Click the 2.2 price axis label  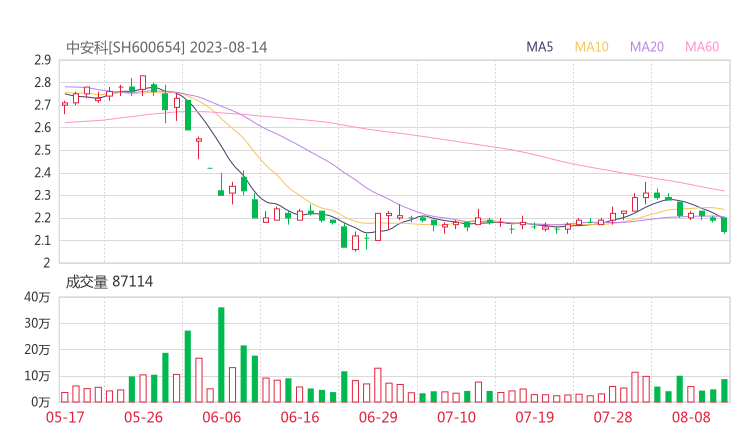42,218
